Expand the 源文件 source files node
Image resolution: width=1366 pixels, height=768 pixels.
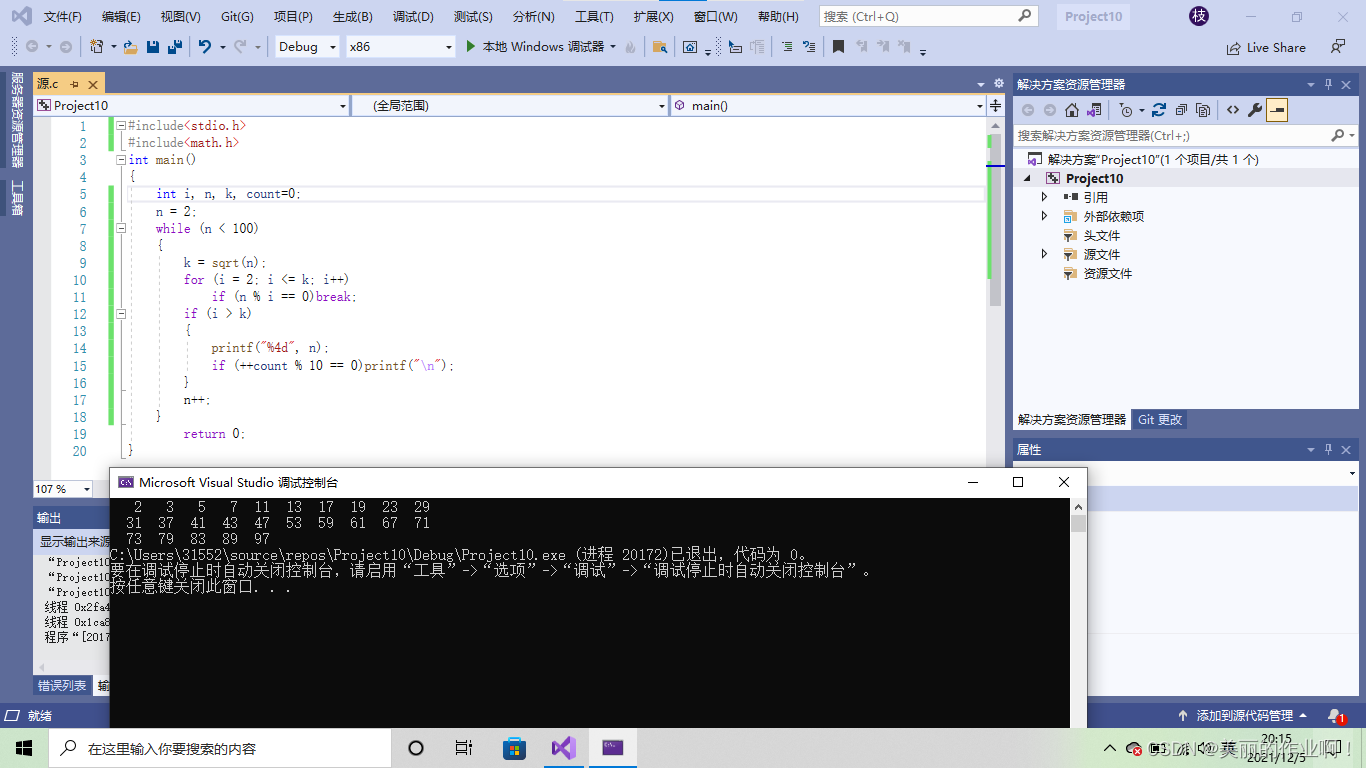click(x=1045, y=254)
